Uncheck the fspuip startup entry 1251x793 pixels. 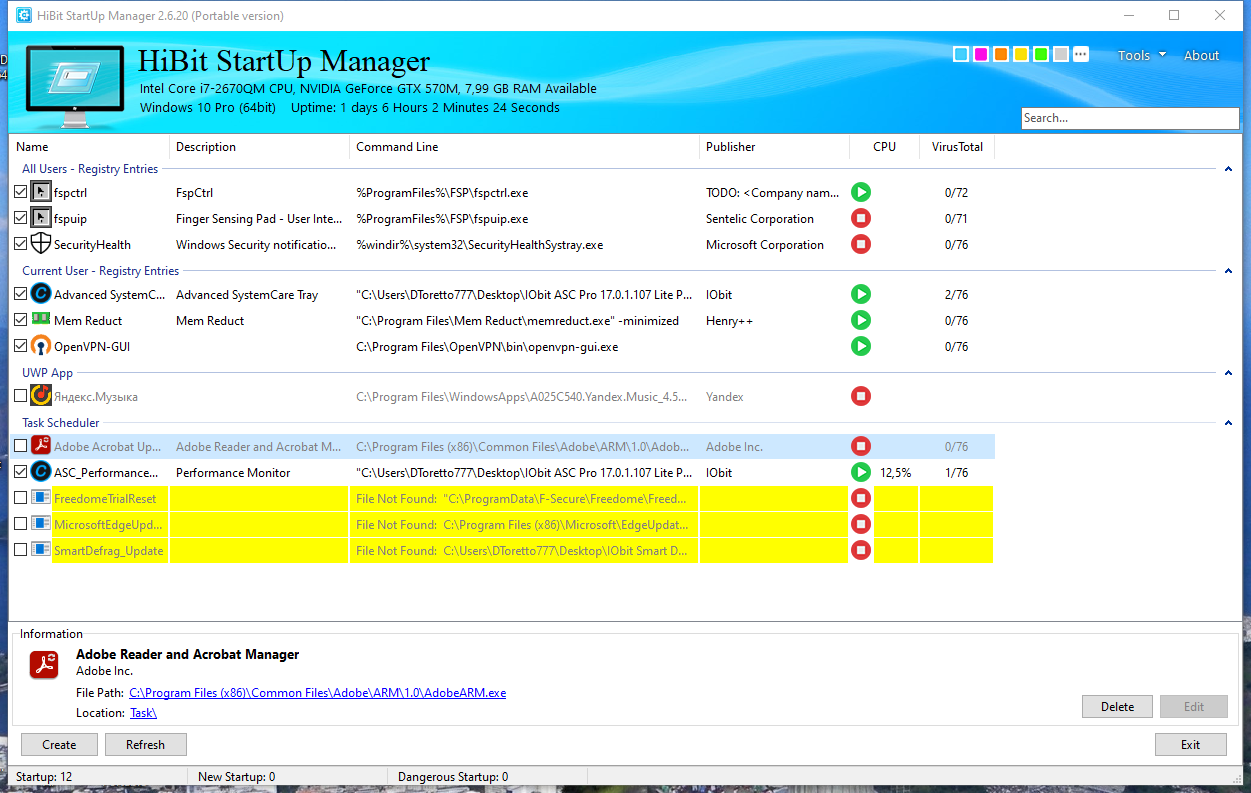(21, 218)
